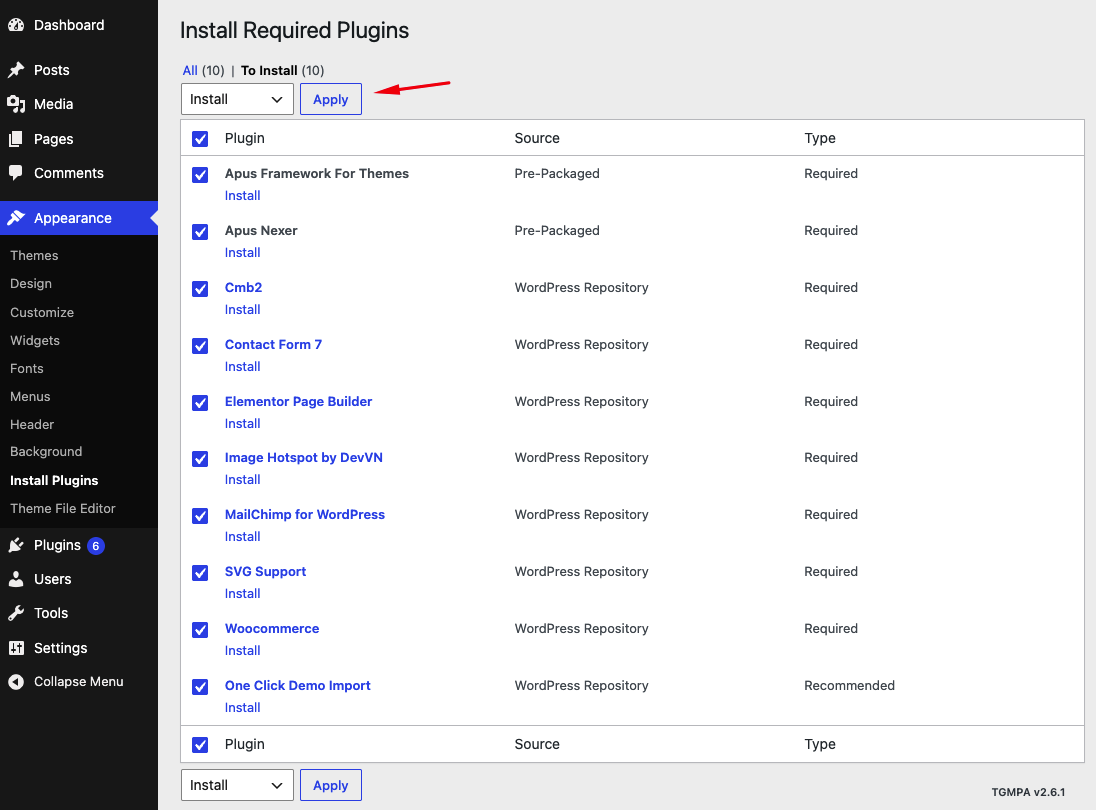Toggle select-all checkbox in table header
The width and height of the screenshot is (1096, 810).
pos(200,138)
